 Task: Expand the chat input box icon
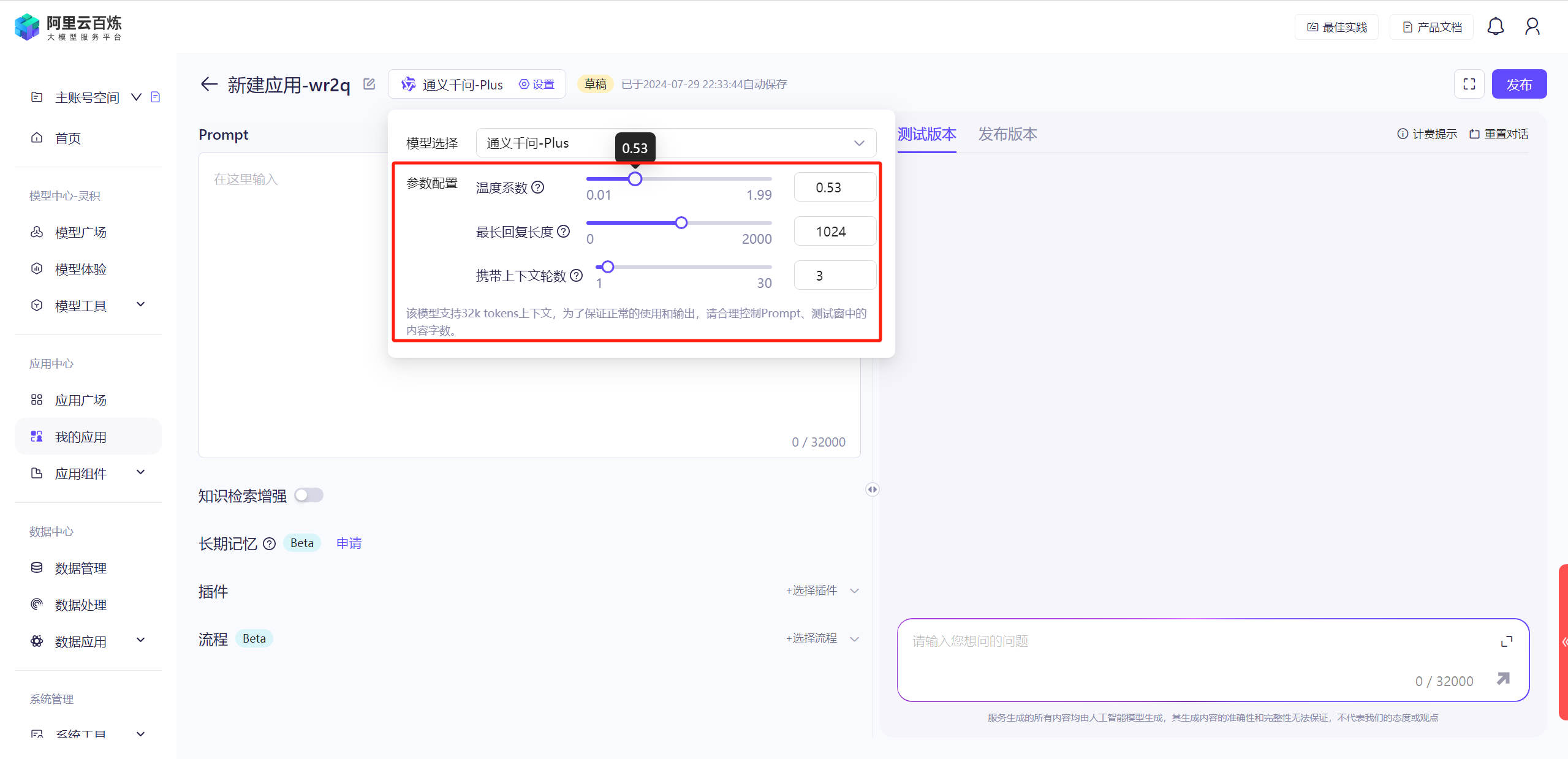[x=1506, y=641]
